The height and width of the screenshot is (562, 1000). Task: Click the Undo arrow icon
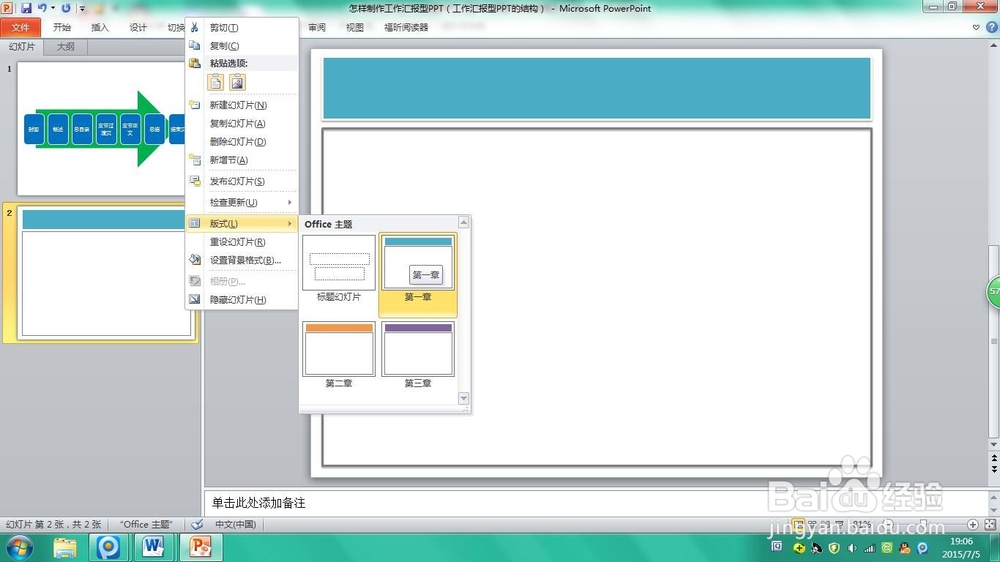pyautogui.click(x=42, y=8)
